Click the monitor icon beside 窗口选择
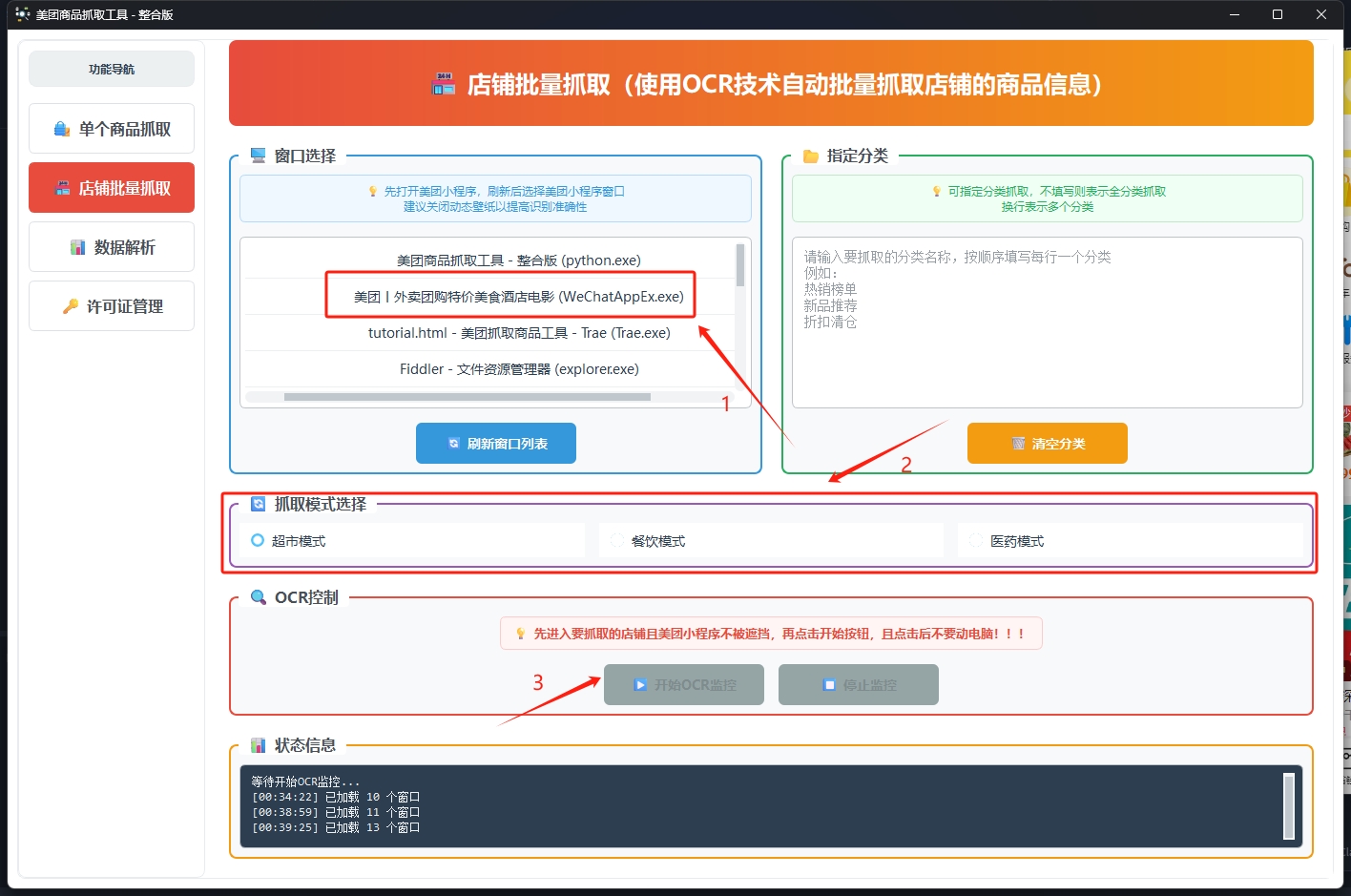1351x896 pixels. tap(258, 156)
